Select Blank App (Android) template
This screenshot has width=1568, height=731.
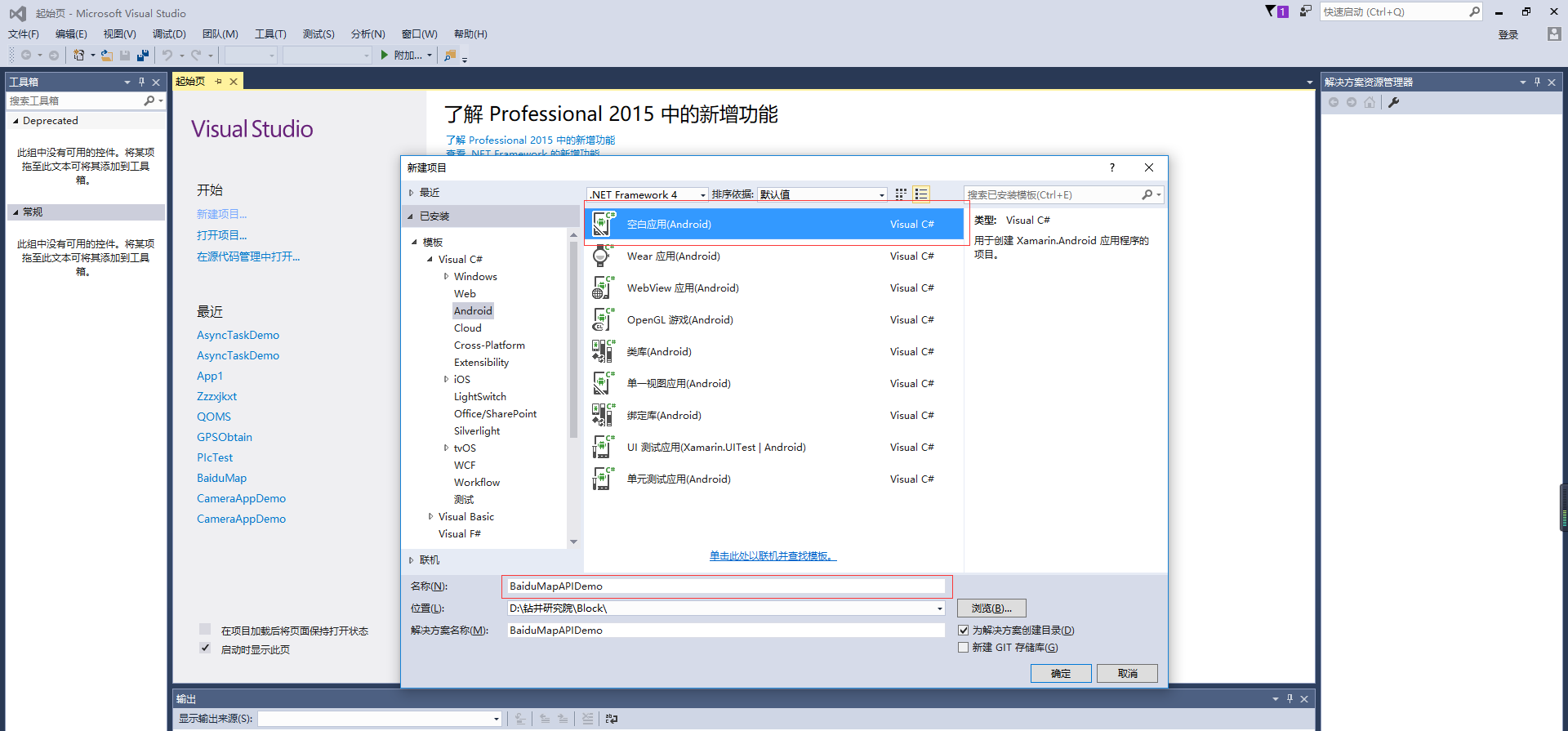[774, 224]
